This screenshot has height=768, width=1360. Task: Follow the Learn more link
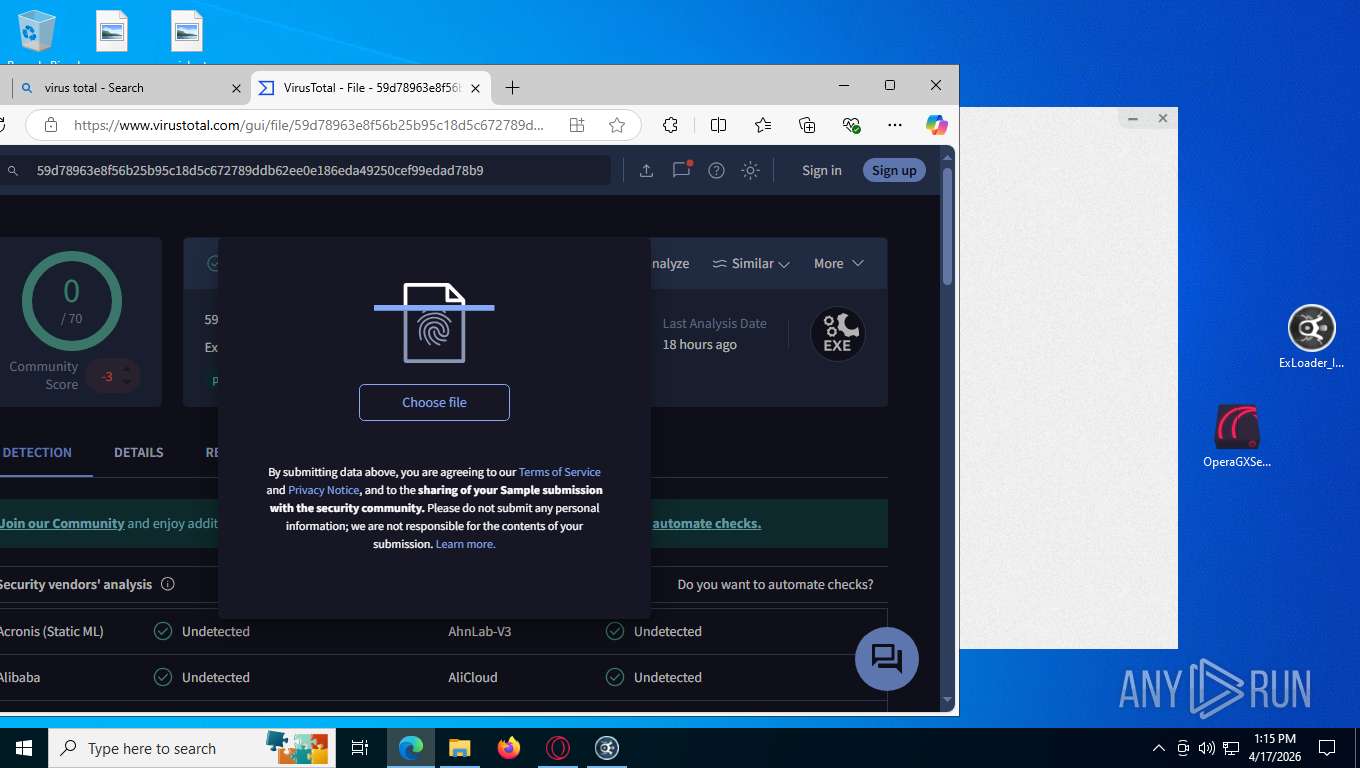pos(465,544)
